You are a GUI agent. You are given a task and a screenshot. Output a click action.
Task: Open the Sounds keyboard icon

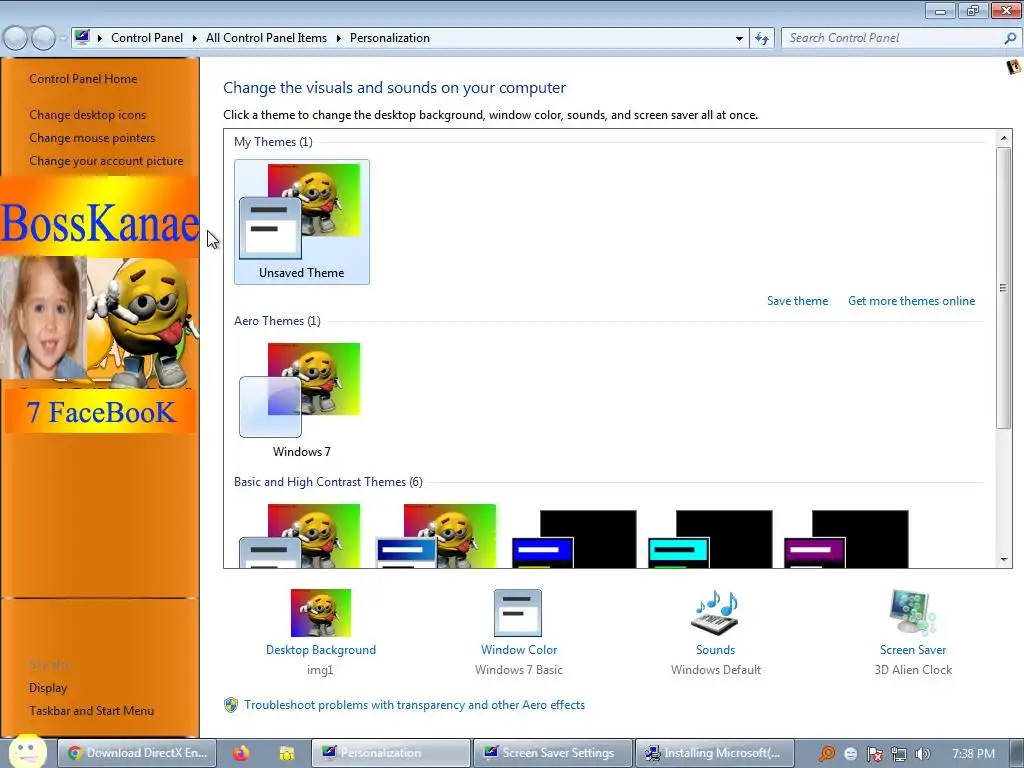point(715,613)
